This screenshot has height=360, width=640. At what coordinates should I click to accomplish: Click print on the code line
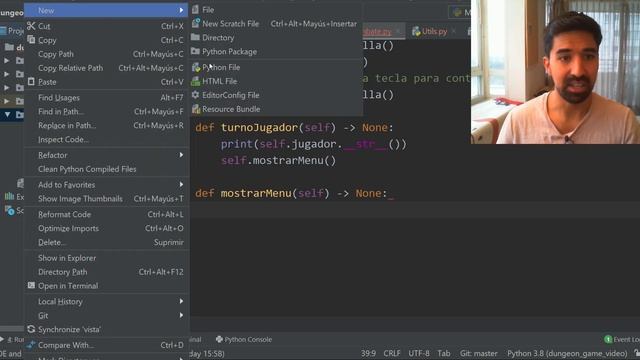click(237, 144)
